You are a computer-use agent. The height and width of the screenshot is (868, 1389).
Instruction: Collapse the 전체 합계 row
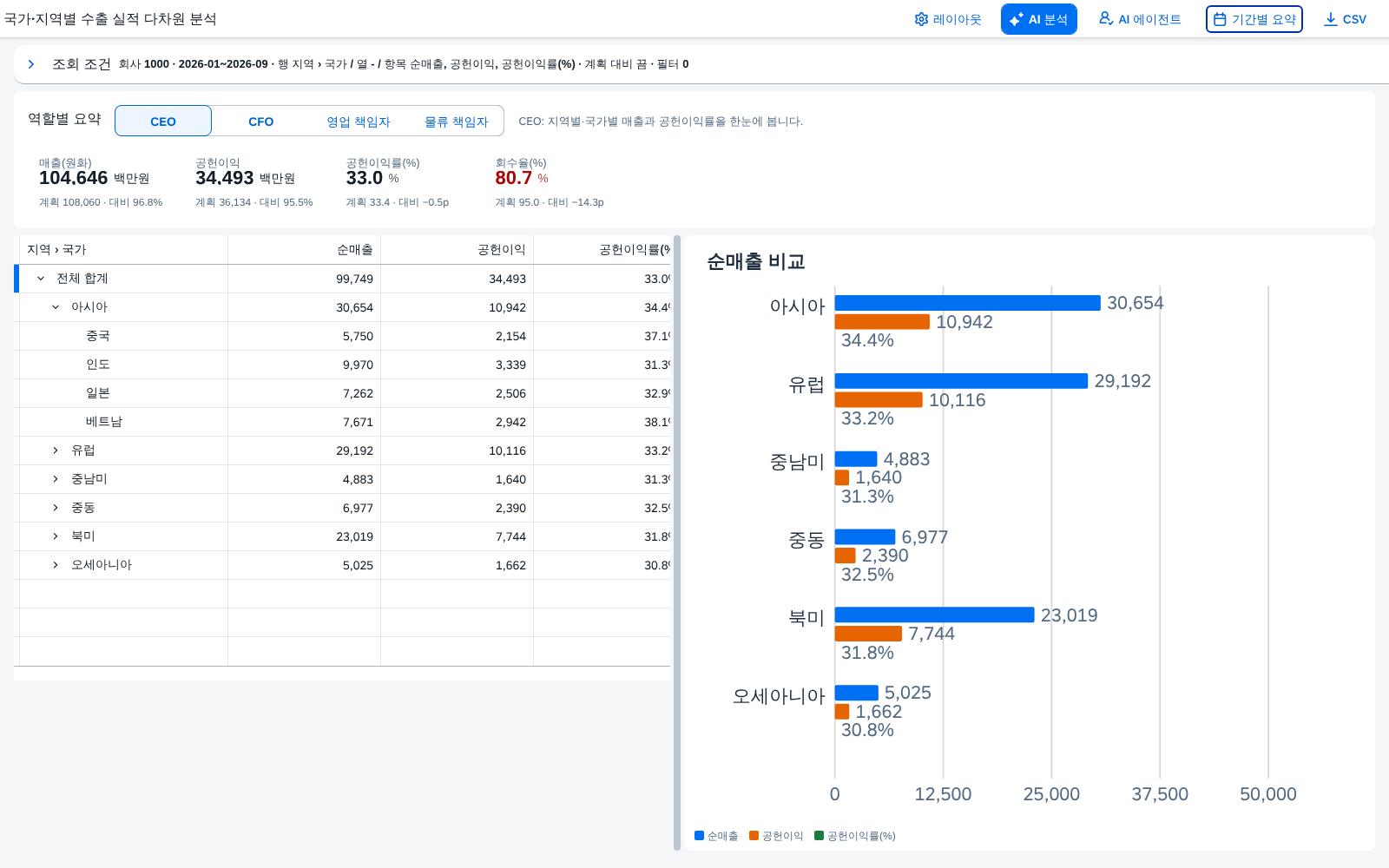coord(41,279)
